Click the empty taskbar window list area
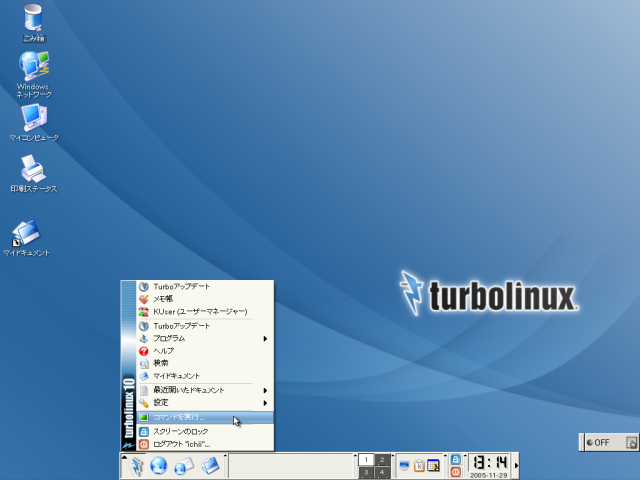 291,466
